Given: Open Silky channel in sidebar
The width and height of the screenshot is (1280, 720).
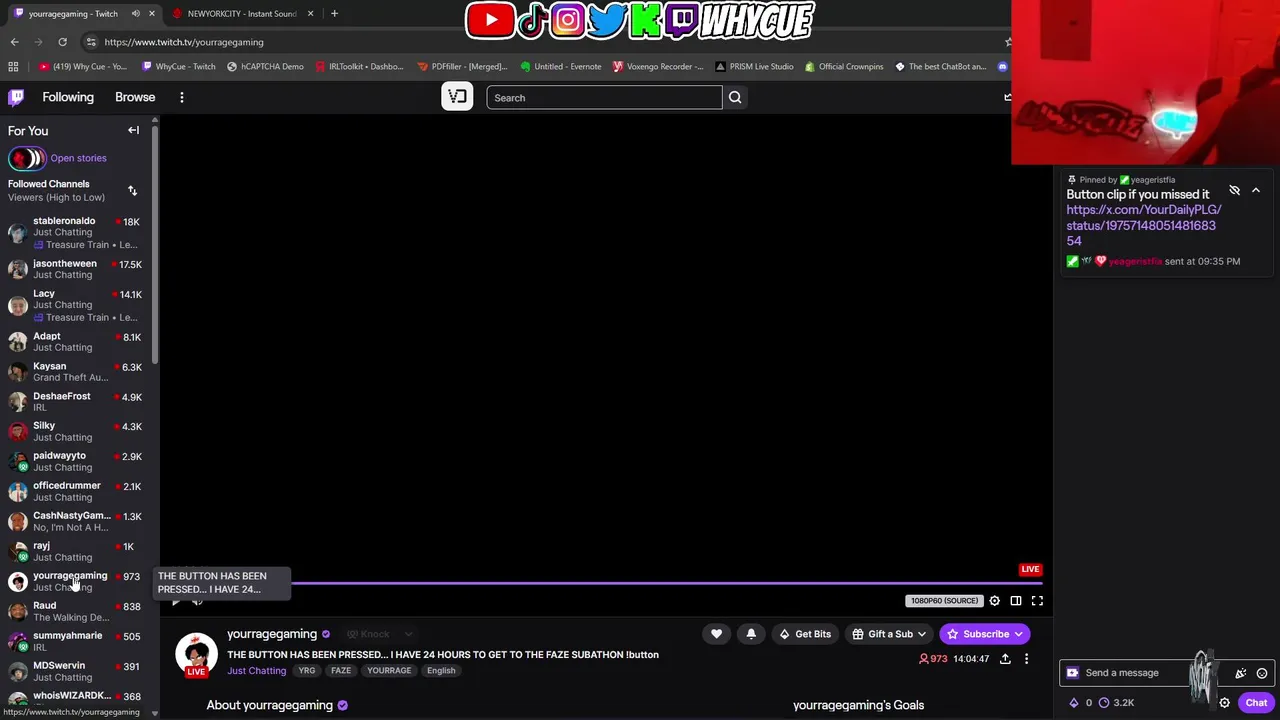Looking at the screenshot, I should (75, 431).
